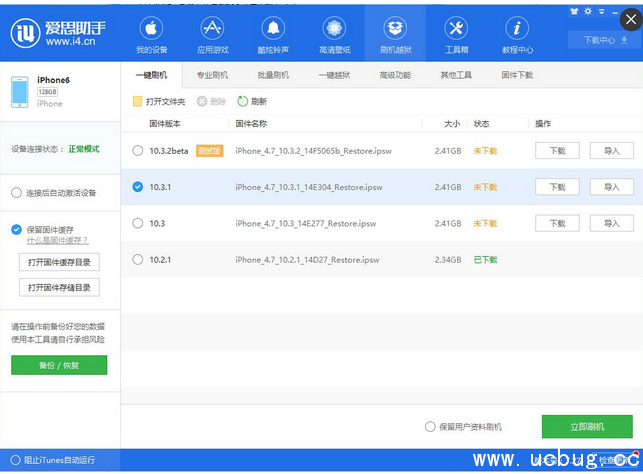
Task: Toggle 阻止iTunes自动运行 option
Action: (x=16, y=460)
